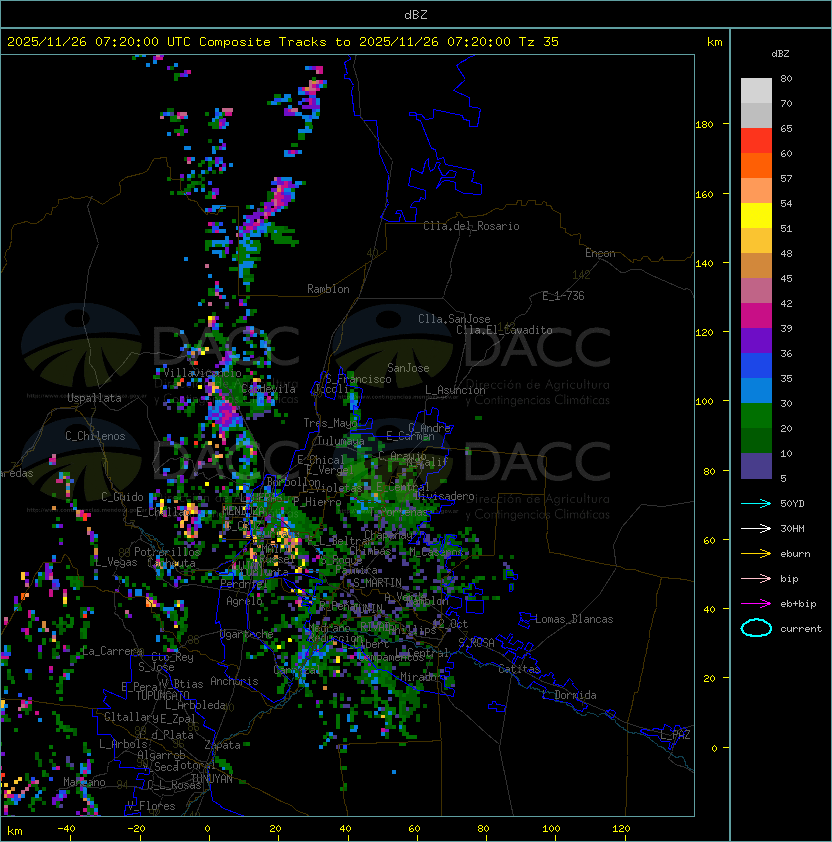The width and height of the screenshot is (832, 842).
Task: Click the 'Tz 35' text in header
Action: (539, 42)
